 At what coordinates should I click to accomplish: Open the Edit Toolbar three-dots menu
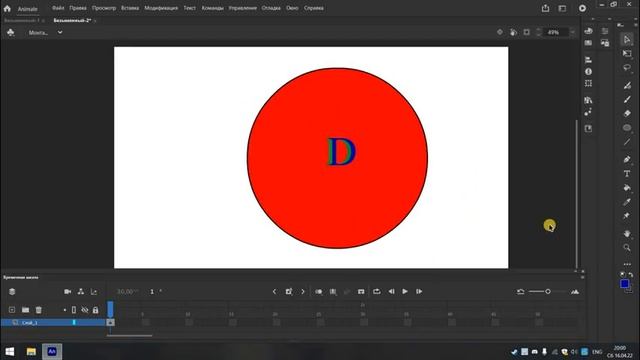click(x=627, y=264)
